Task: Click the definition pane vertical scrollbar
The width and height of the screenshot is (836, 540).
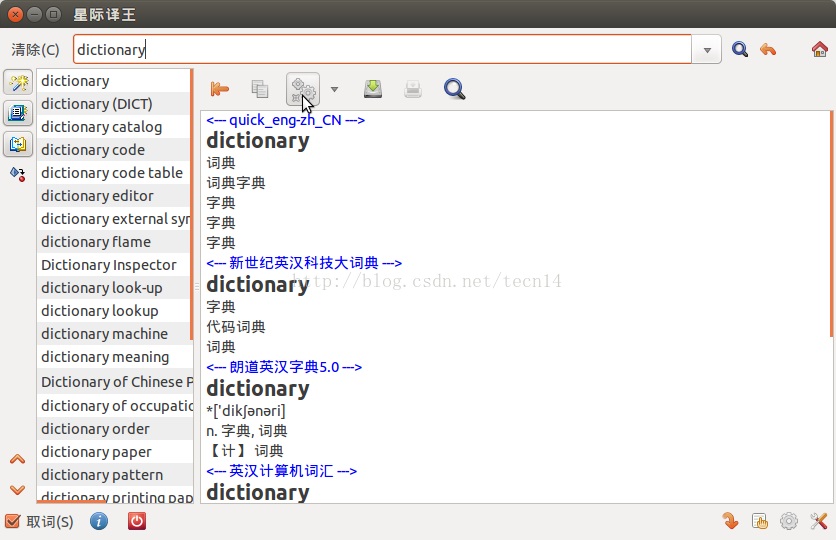Action: (831, 224)
